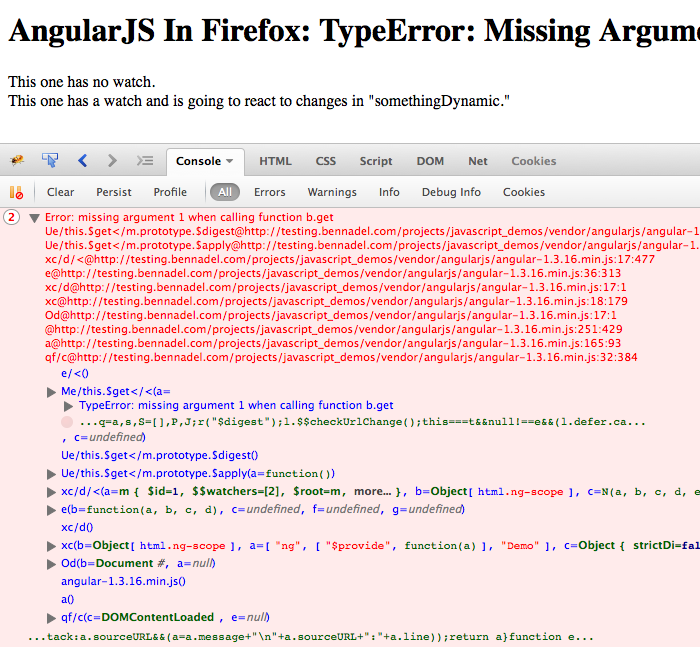
Task: Filter console by Cookies in filter bar
Action: point(524,192)
